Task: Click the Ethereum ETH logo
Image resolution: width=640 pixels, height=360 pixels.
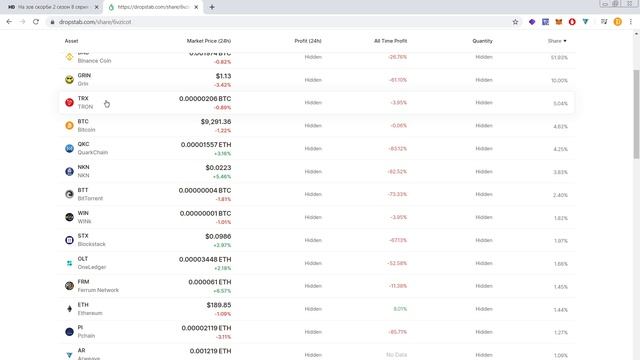Action: (69, 309)
